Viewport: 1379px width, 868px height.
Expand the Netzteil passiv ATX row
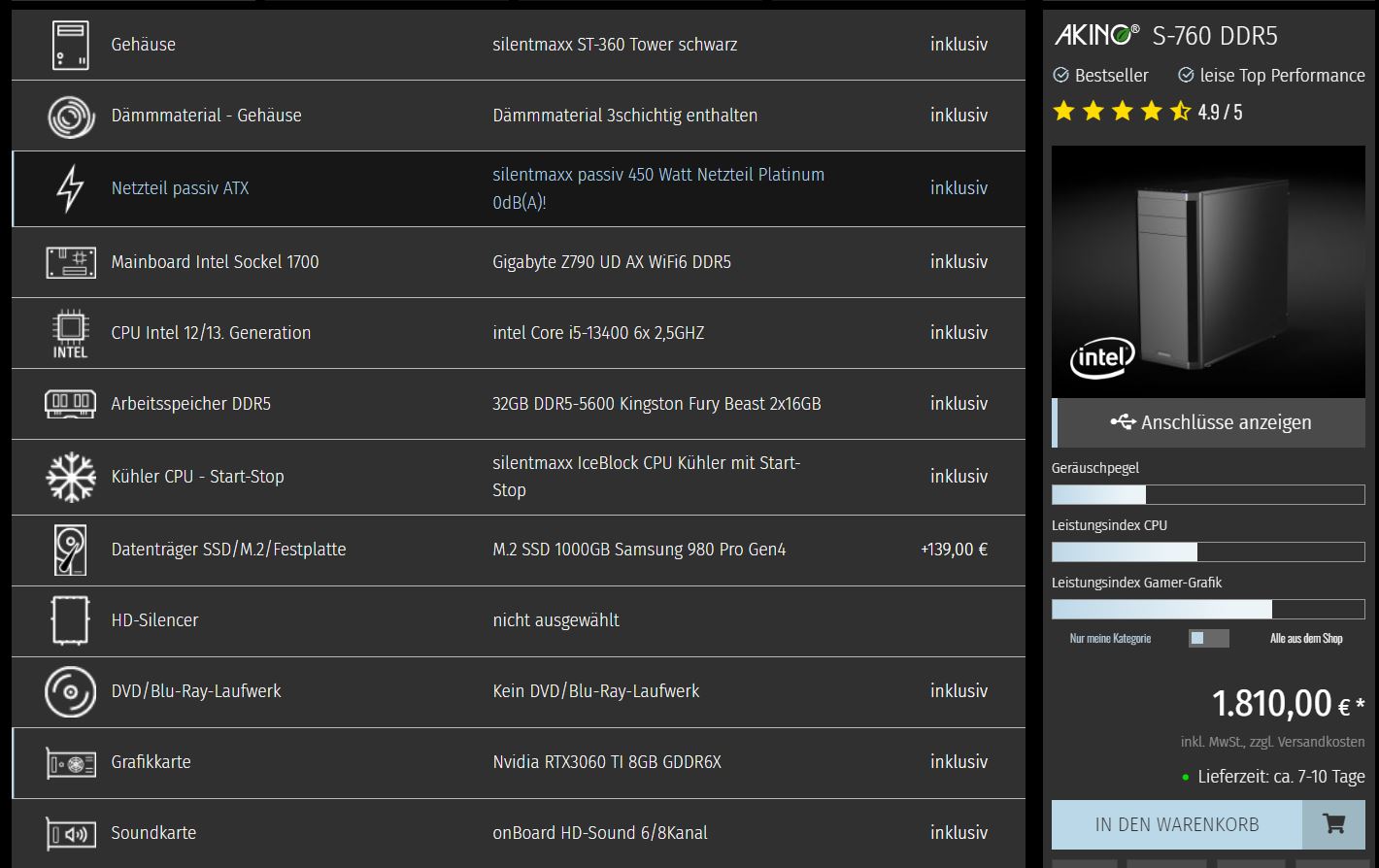(519, 188)
